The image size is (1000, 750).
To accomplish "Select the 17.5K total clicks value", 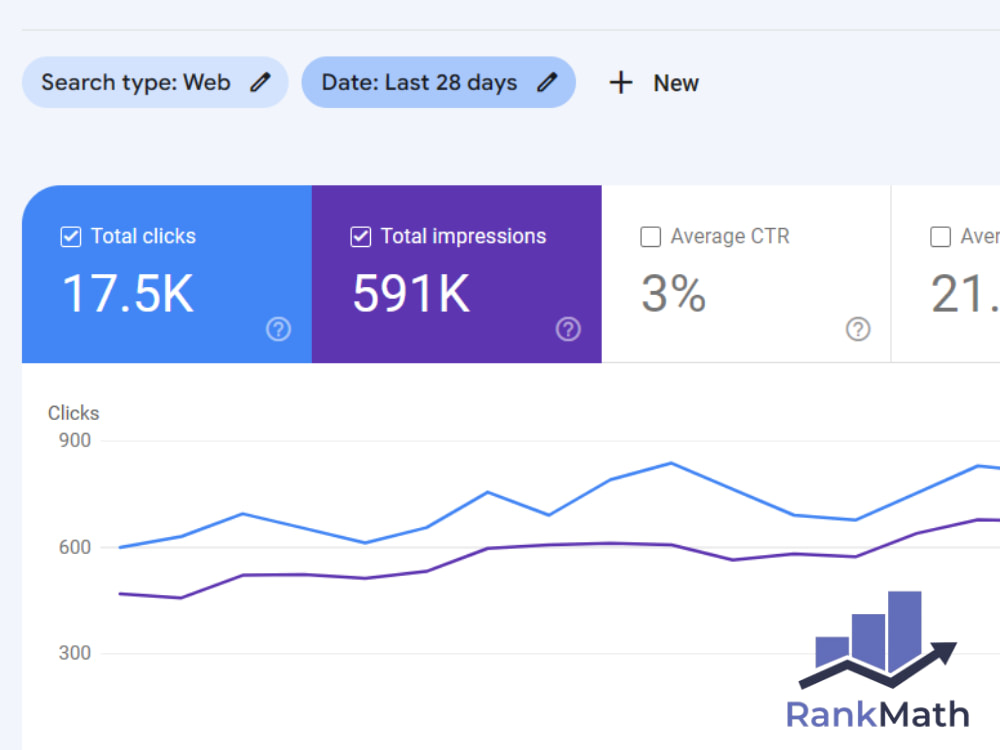I will pyautogui.click(x=128, y=293).
